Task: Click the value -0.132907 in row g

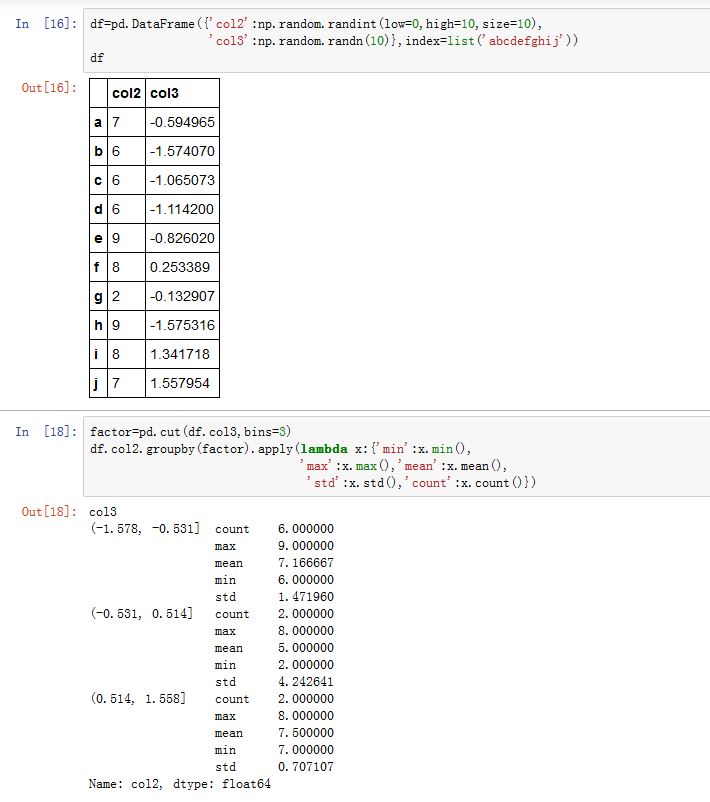Action: 183,296
